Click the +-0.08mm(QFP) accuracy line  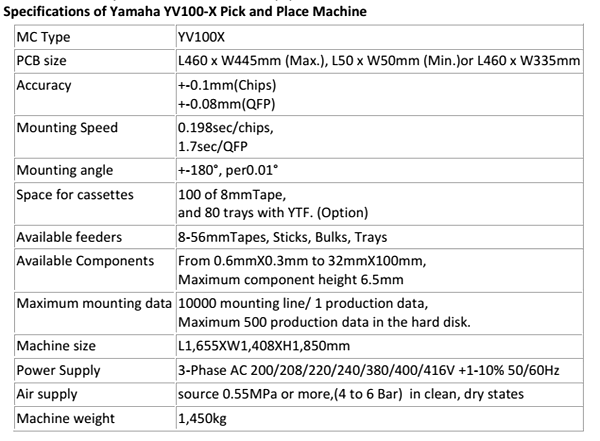click(224, 103)
